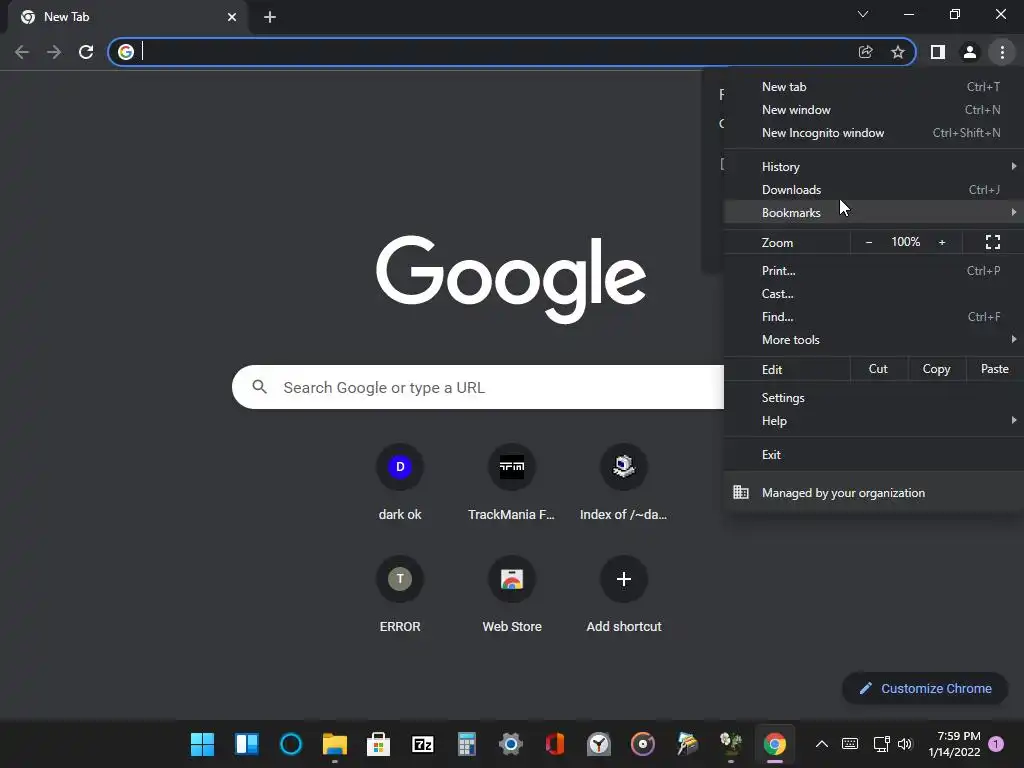Decrease zoom with the minus button
The image size is (1024, 768).
click(x=869, y=242)
